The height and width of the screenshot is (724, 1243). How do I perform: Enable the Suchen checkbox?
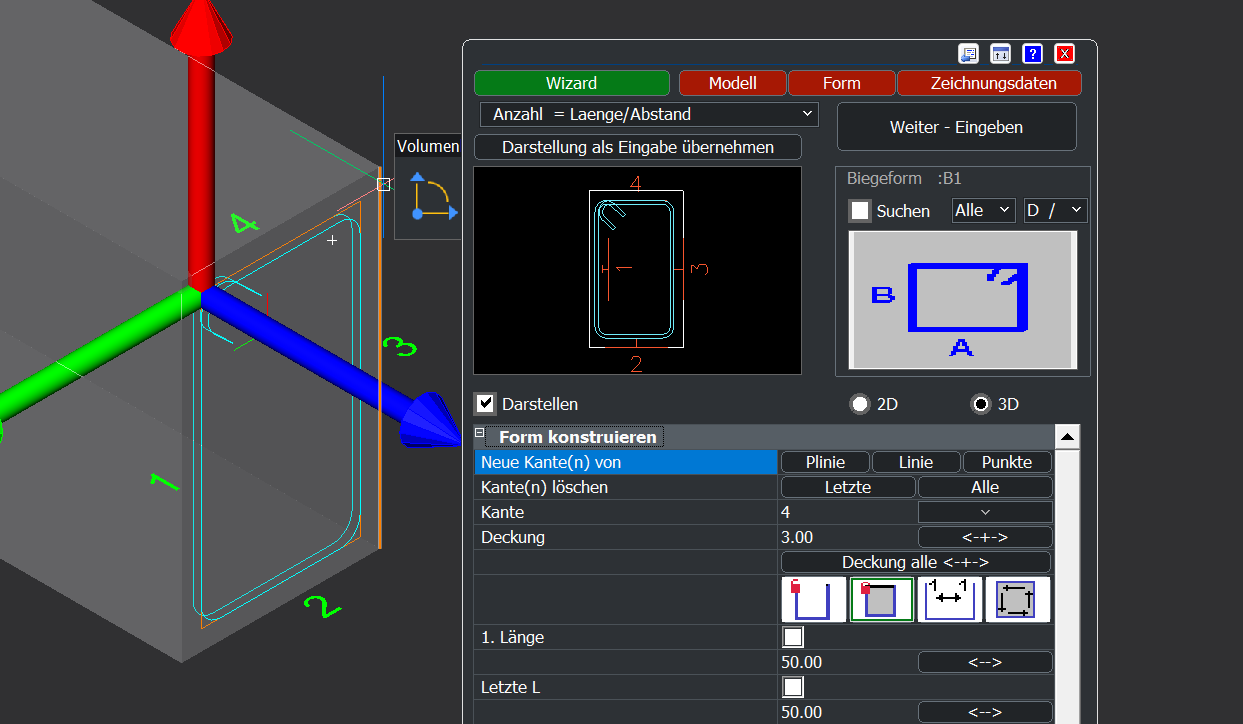pos(860,211)
